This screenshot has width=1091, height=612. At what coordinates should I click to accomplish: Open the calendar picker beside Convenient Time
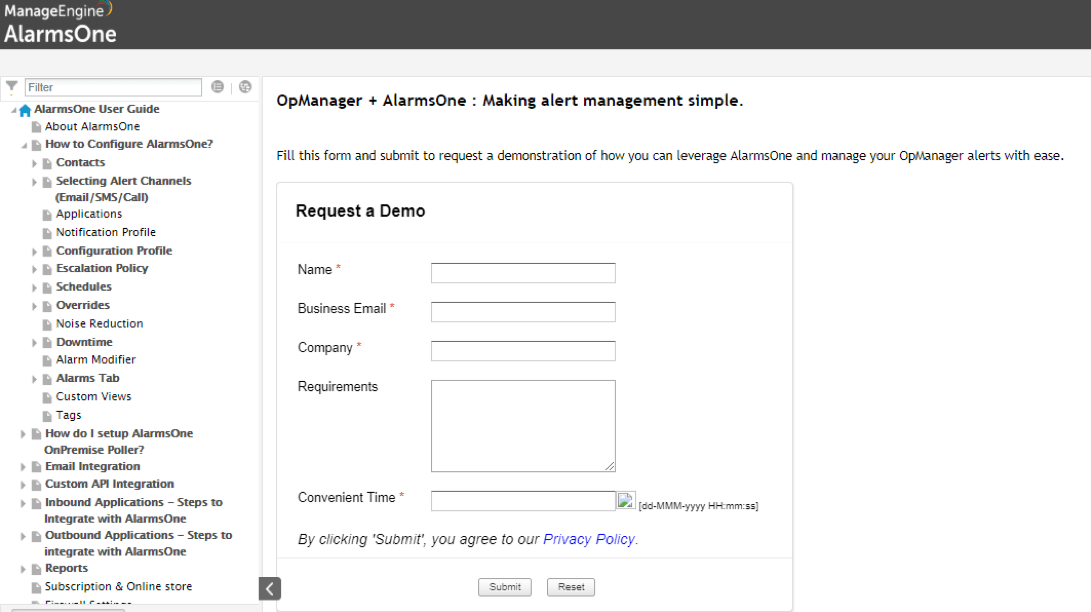click(626, 501)
